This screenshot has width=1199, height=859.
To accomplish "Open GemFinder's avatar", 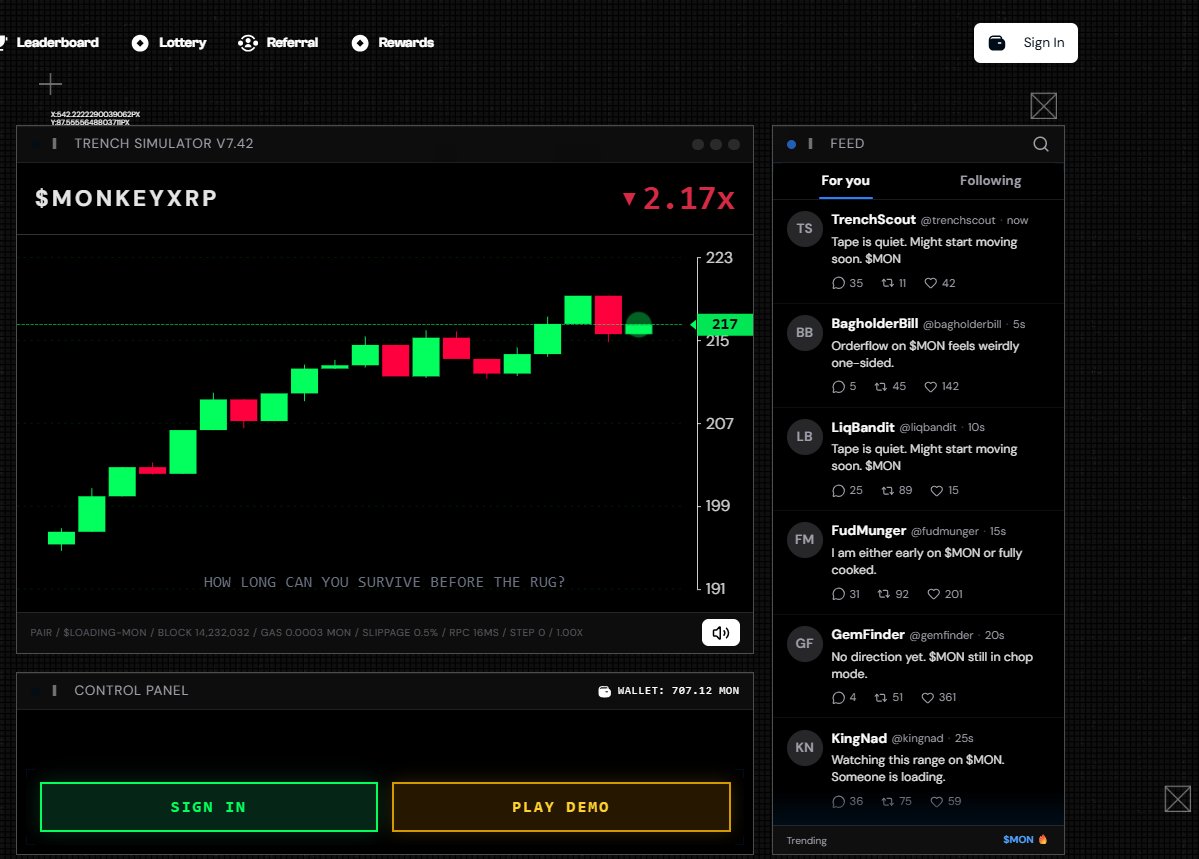I will pyautogui.click(x=804, y=644).
